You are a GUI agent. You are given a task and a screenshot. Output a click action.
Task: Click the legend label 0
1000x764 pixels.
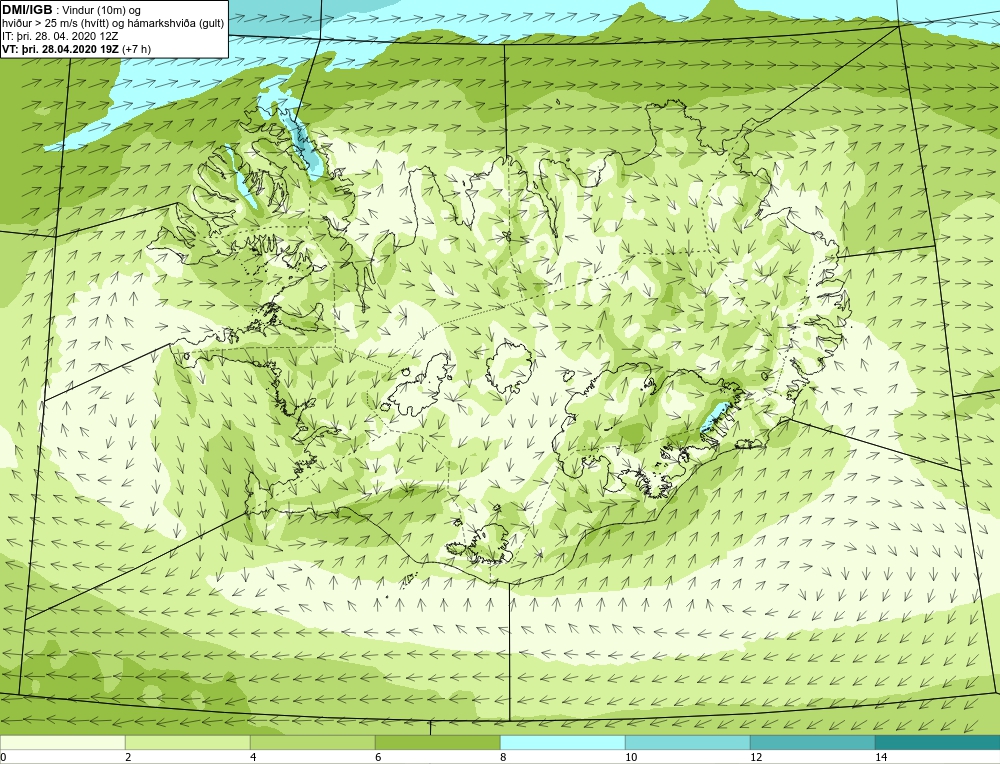pos(3,757)
